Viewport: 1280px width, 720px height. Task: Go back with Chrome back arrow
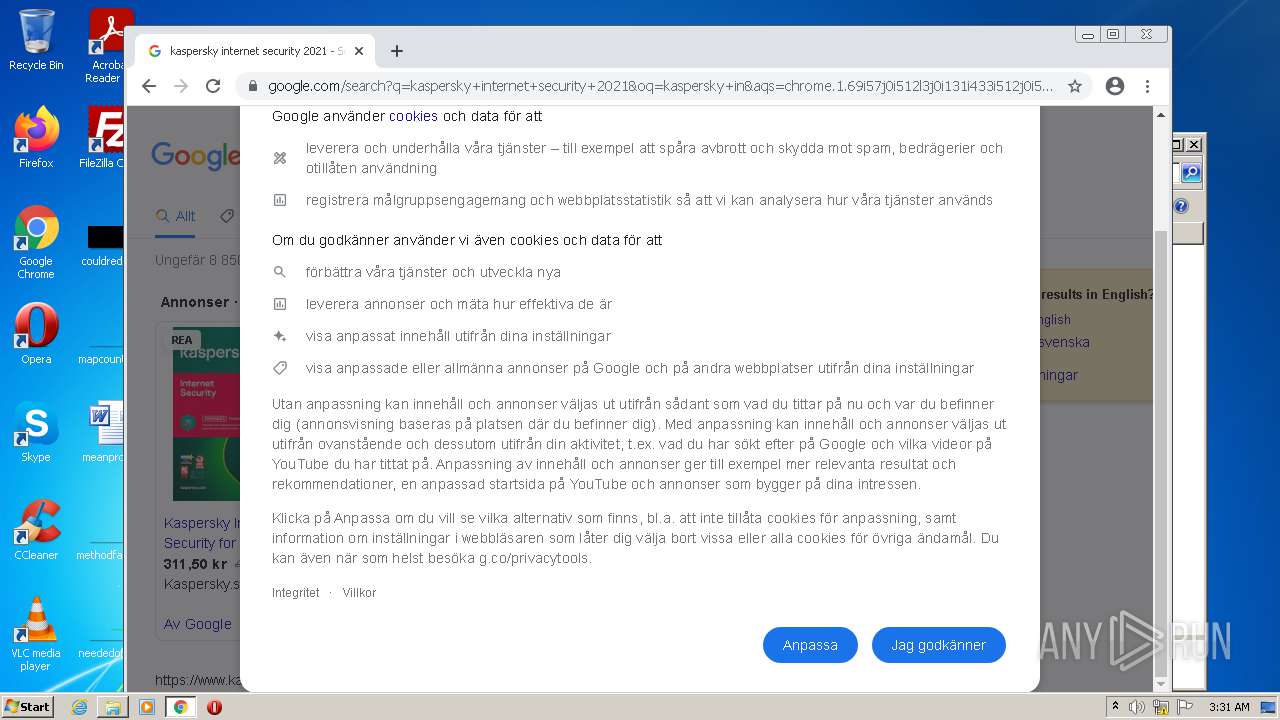pos(149,86)
